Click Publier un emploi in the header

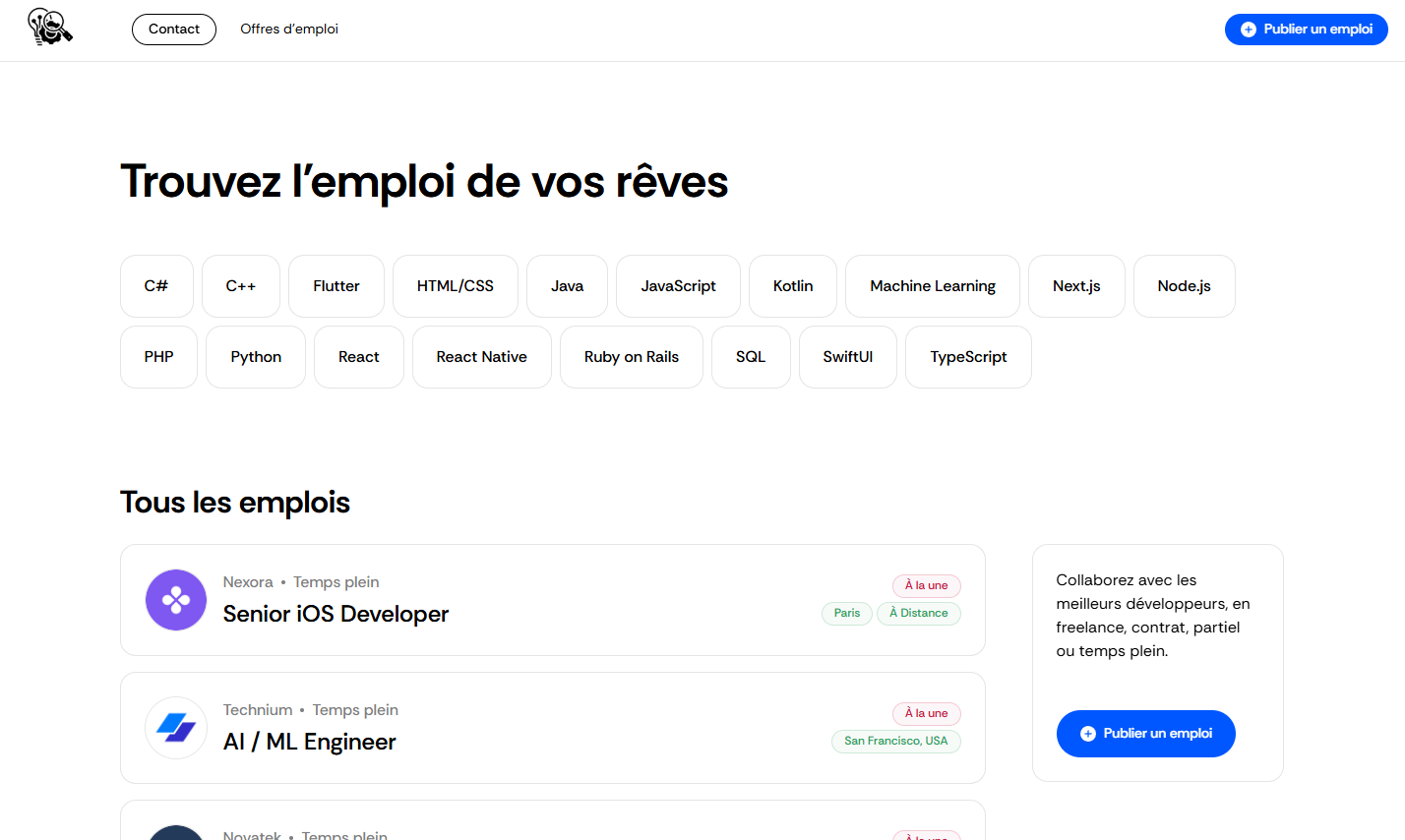1307,30
